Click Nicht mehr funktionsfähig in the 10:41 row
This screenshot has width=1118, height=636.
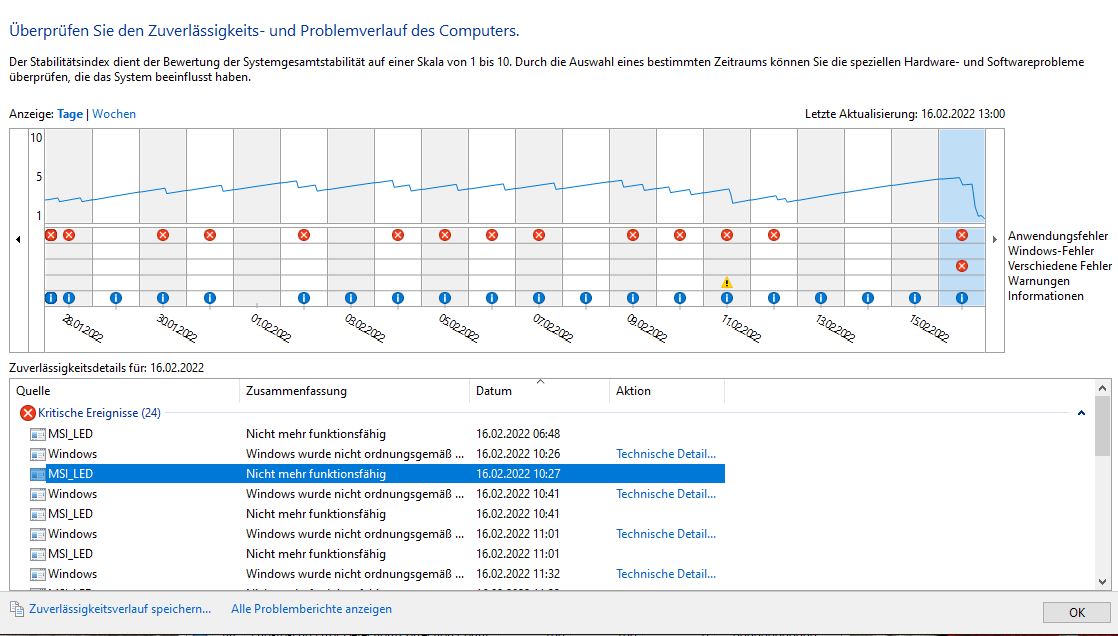[316, 513]
